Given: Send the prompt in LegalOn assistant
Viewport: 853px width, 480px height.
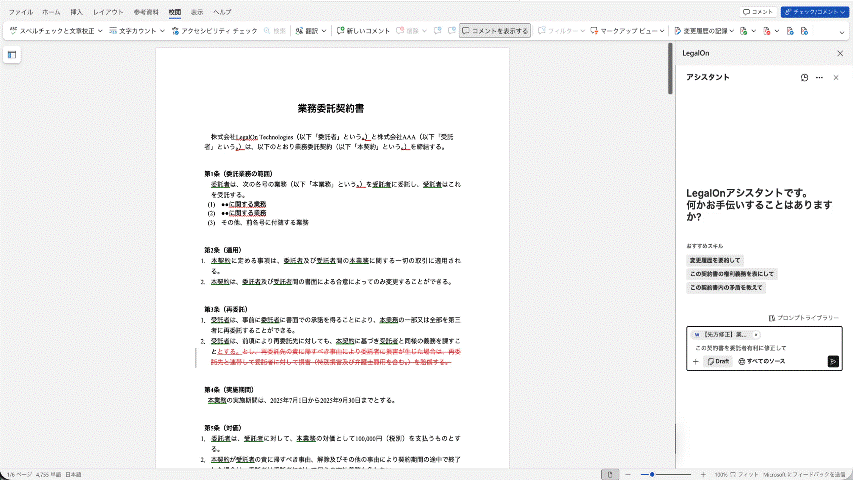Looking at the screenshot, I should point(832,361).
